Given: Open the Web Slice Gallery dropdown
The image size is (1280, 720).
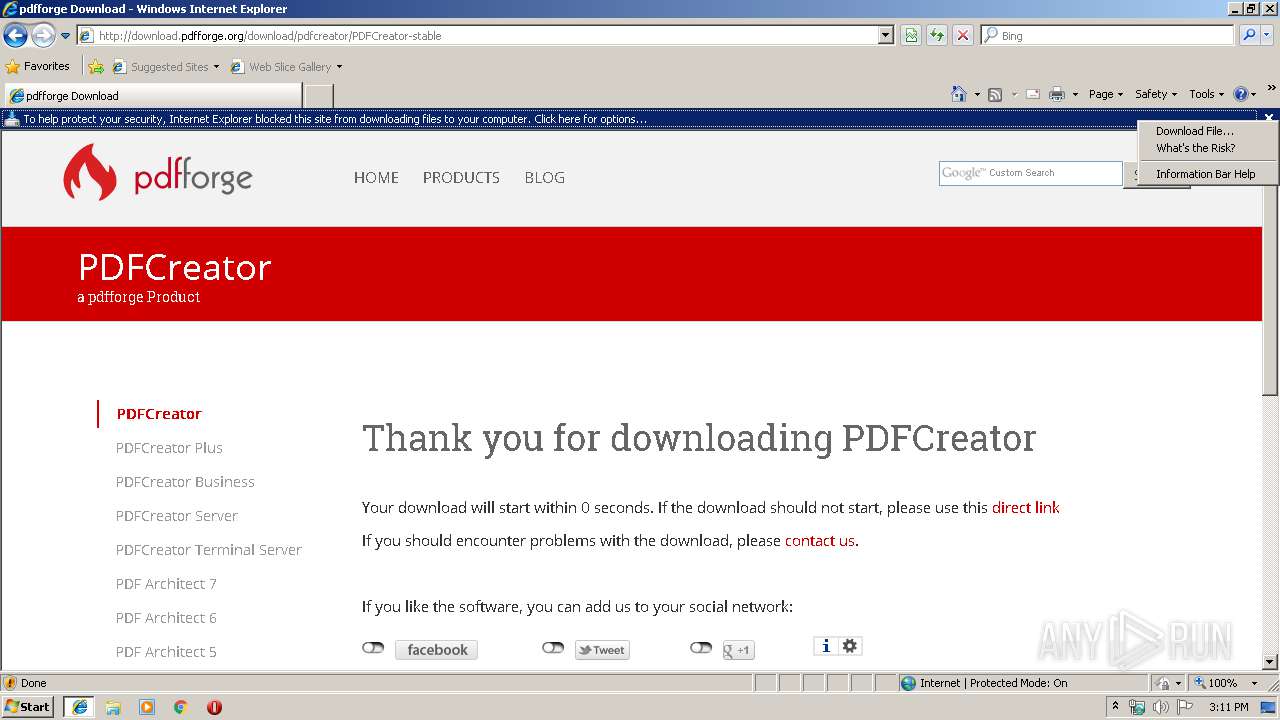Looking at the screenshot, I should (286, 67).
